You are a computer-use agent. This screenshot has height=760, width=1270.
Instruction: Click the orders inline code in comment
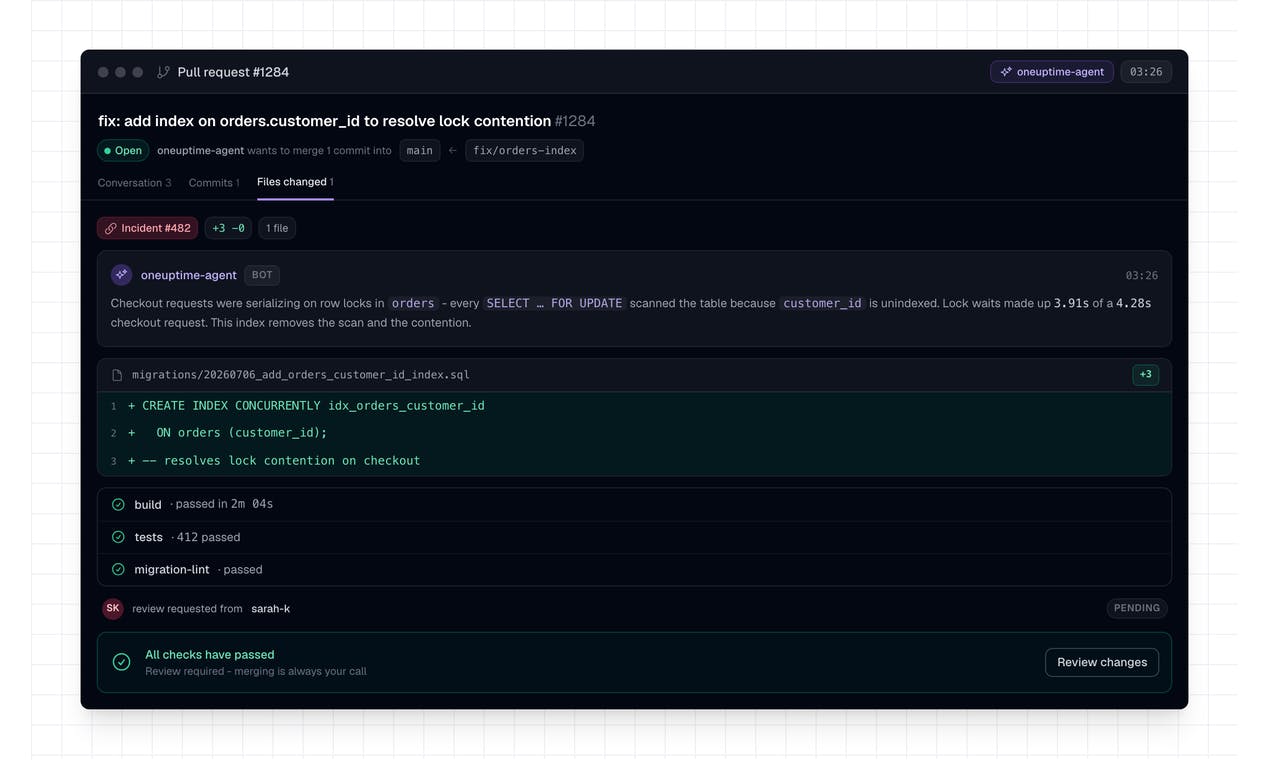pos(413,303)
